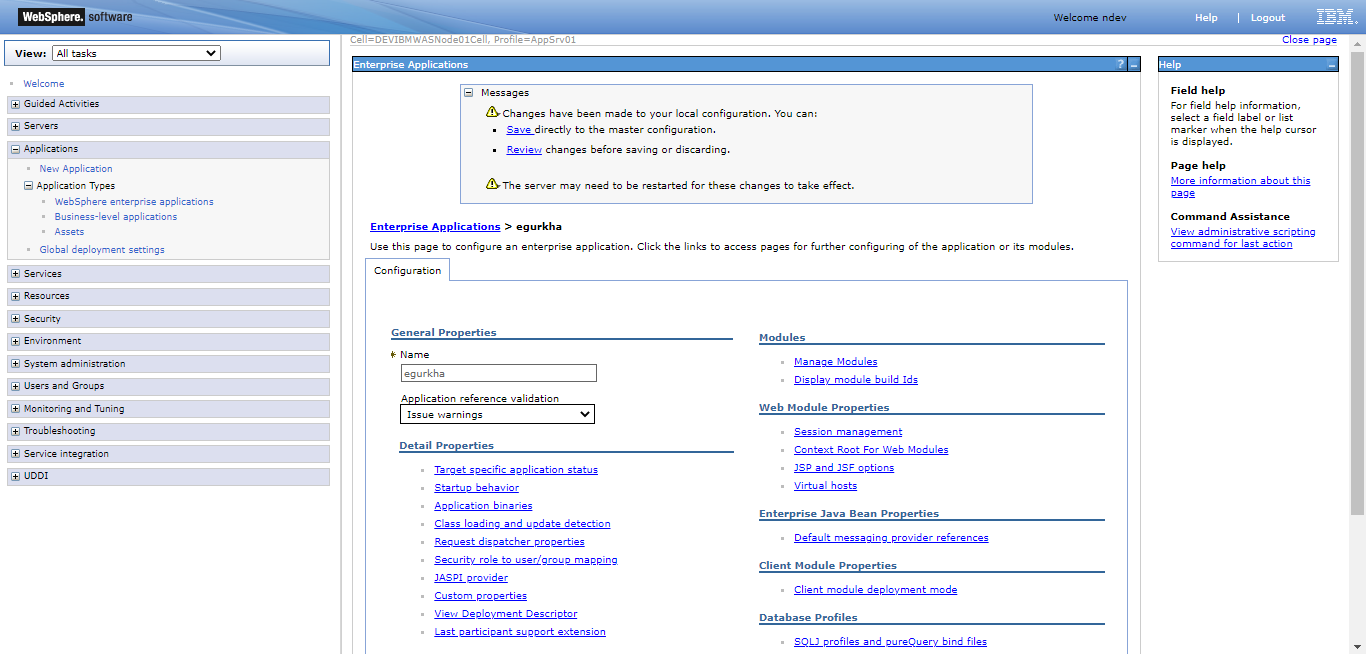Viewport: 1366px width, 654px height.
Task: Open New Application in navigation
Action: (76, 169)
